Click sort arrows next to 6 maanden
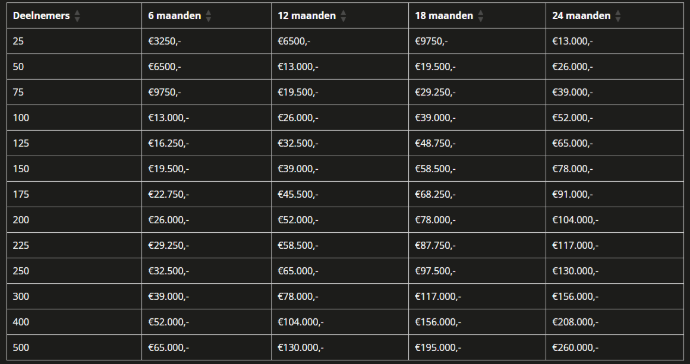This screenshot has height=364, width=690. pyautogui.click(x=209, y=16)
